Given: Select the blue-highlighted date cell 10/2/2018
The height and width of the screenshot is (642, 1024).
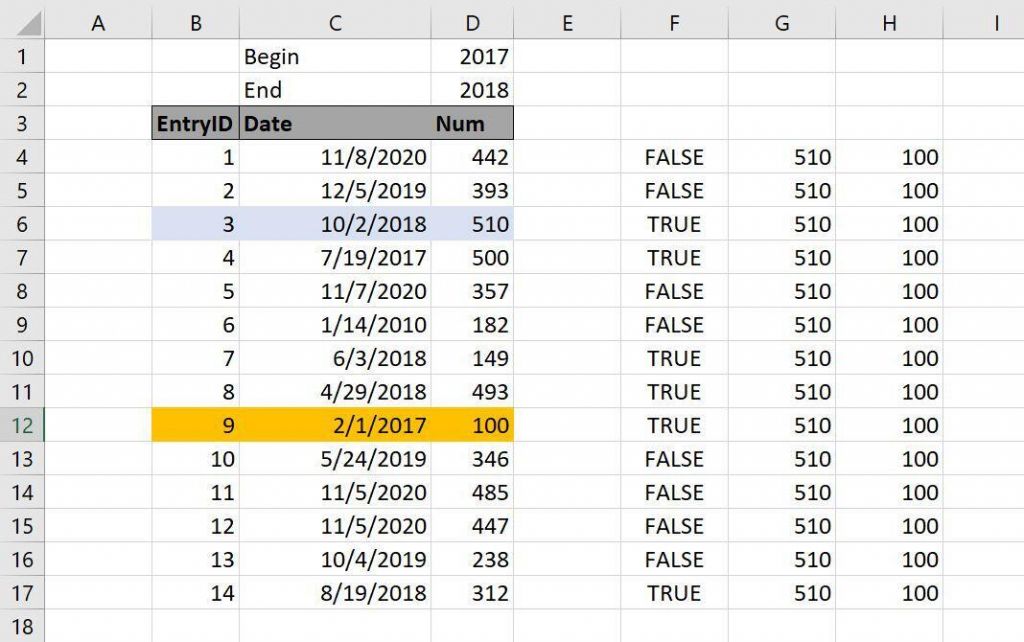Looking at the screenshot, I should (x=335, y=224).
